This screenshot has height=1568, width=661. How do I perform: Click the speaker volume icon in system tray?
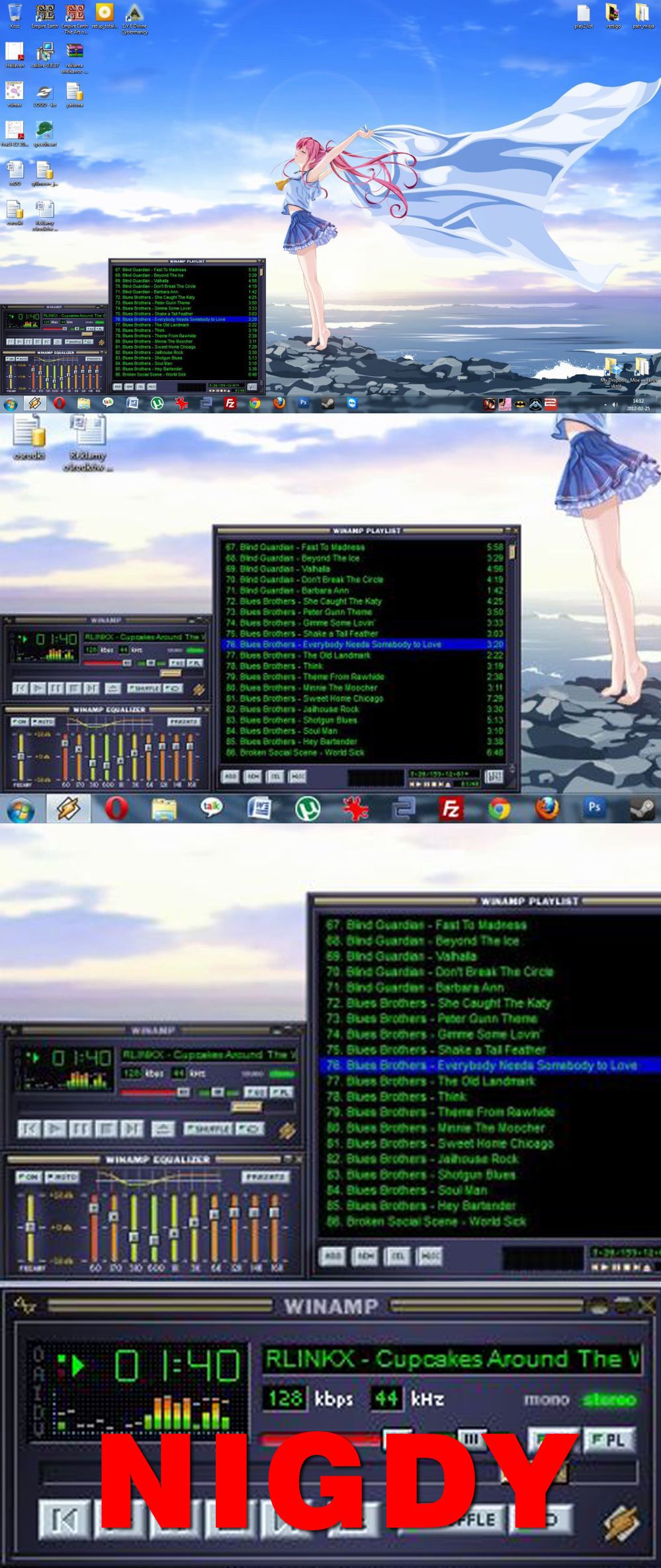point(615,404)
